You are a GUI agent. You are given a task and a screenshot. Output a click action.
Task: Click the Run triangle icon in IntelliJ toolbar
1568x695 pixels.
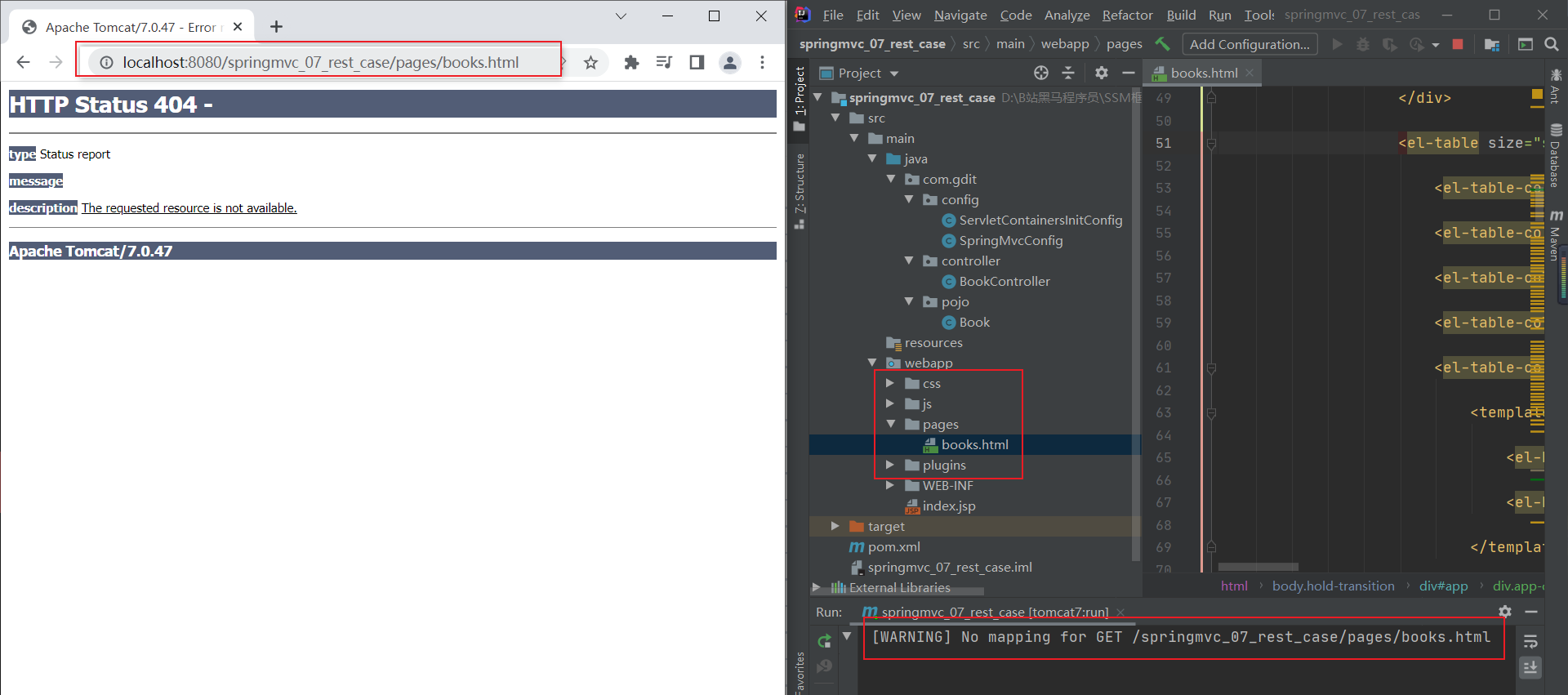tap(1337, 44)
